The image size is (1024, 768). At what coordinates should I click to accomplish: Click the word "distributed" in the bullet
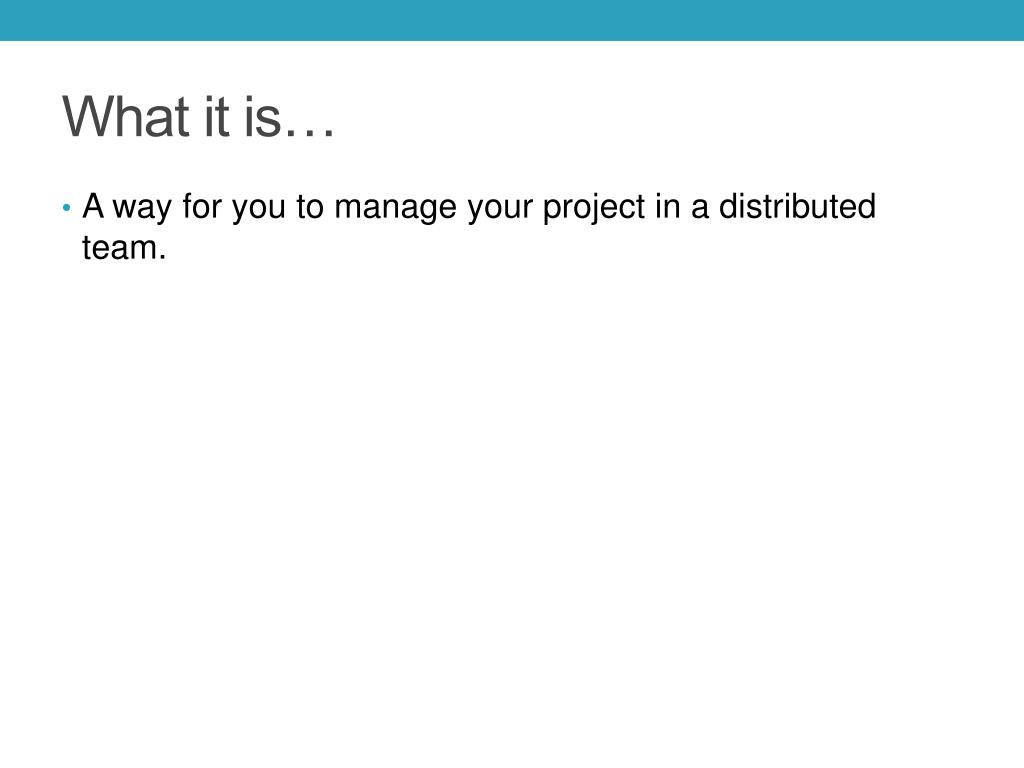click(x=797, y=206)
